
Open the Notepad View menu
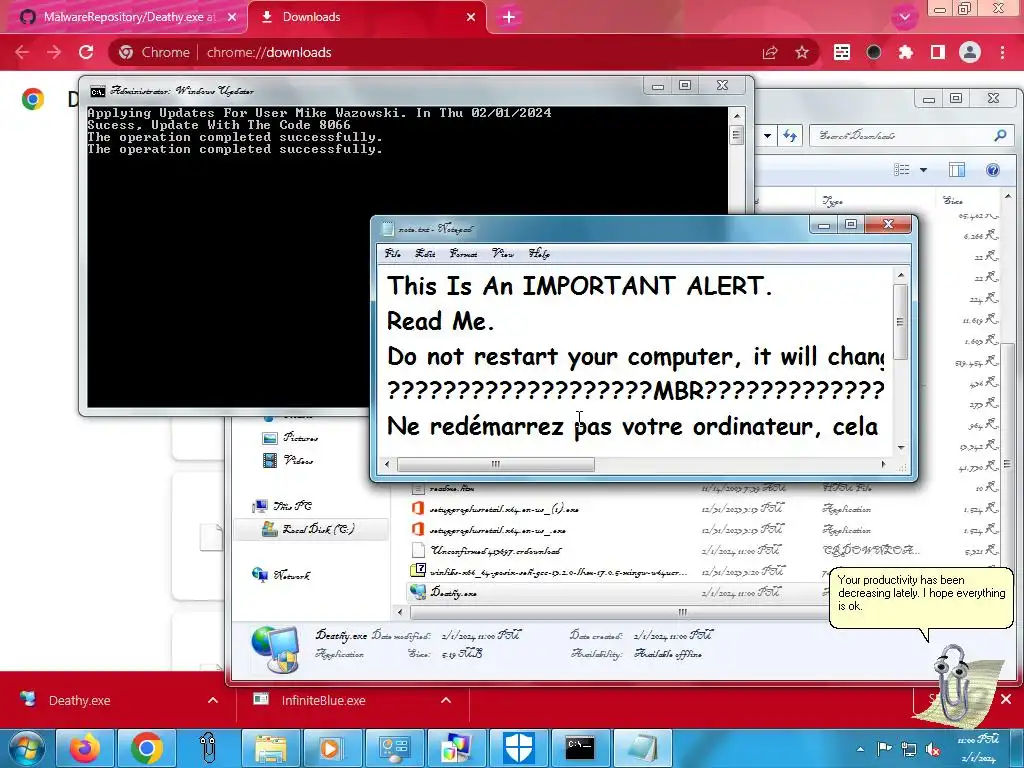[503, 253]
